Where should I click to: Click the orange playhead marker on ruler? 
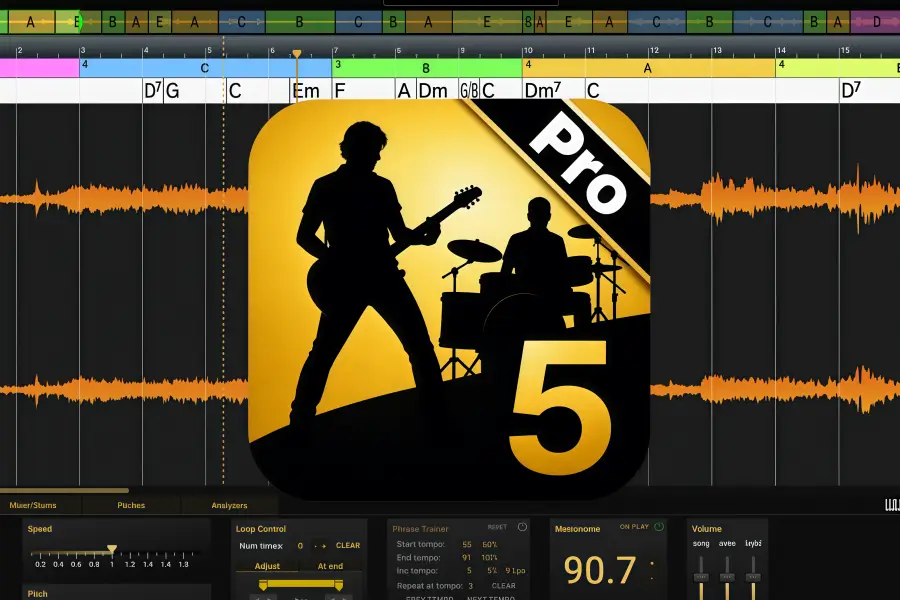[x=297, y=54]
